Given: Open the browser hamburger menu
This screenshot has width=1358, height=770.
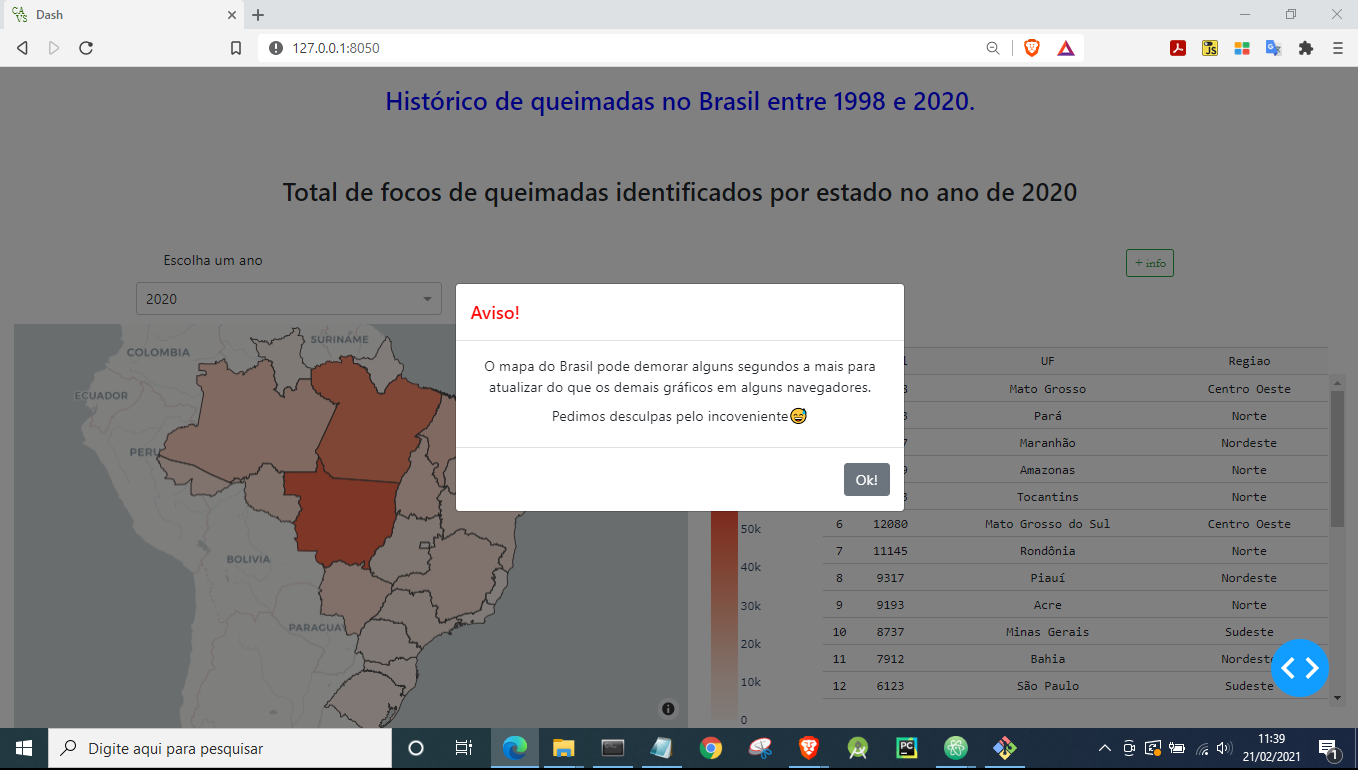Looking at the screenshot, I should coord(1337,47).
